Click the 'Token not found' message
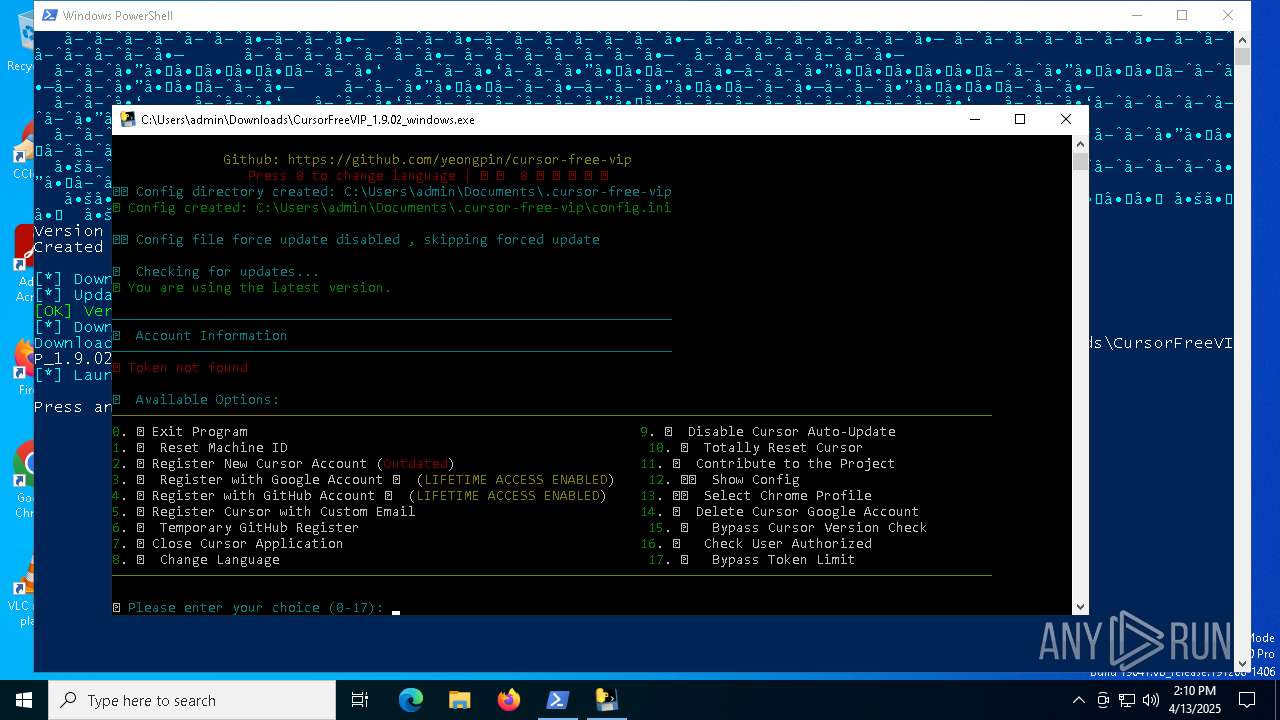This screenshot has width=1280, height=720. (188, 367)
